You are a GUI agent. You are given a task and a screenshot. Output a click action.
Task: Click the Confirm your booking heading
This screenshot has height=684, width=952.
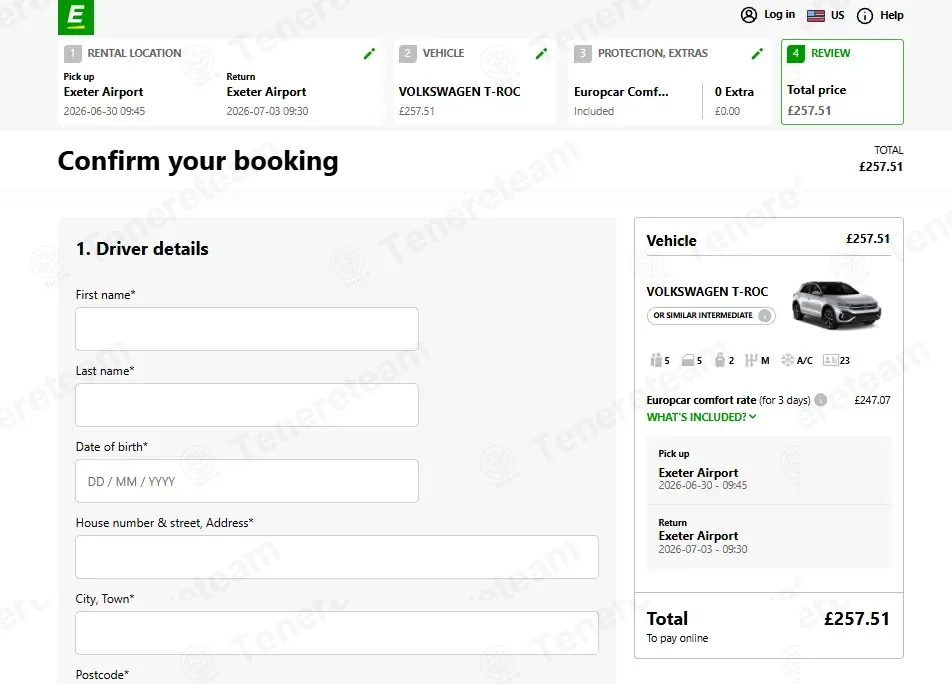[198, 161]
